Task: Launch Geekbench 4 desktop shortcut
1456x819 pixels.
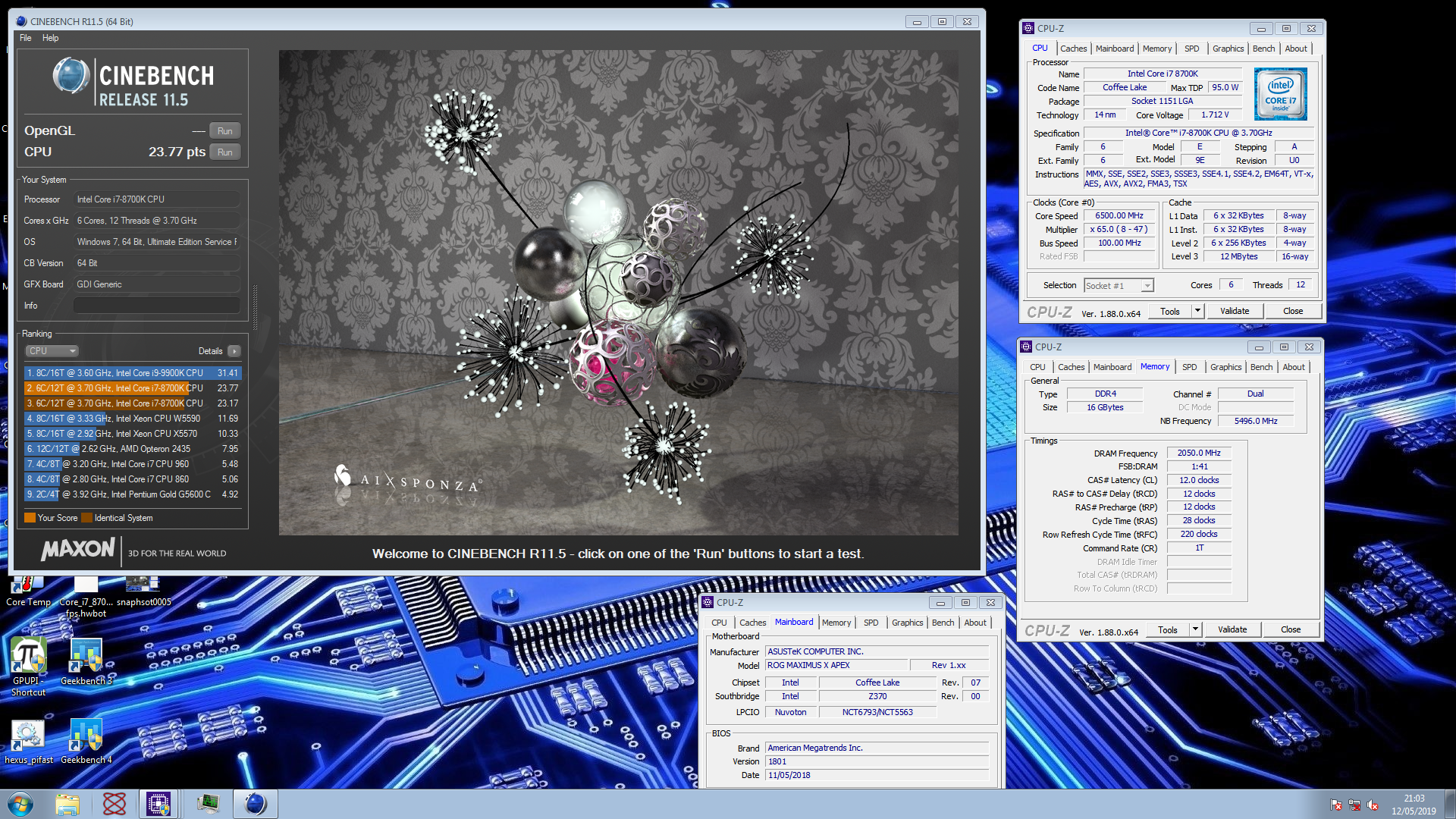Action: pos(86,742)
